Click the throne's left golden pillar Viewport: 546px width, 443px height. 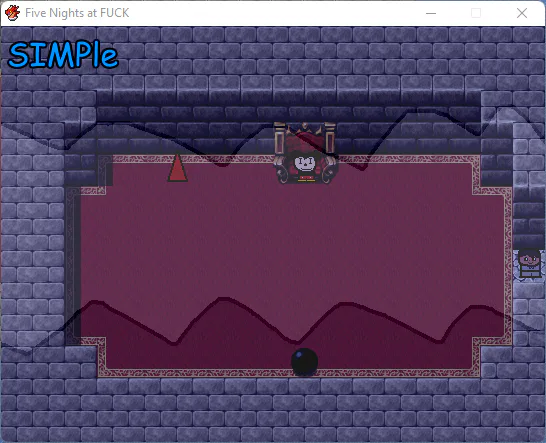(279, 138)
